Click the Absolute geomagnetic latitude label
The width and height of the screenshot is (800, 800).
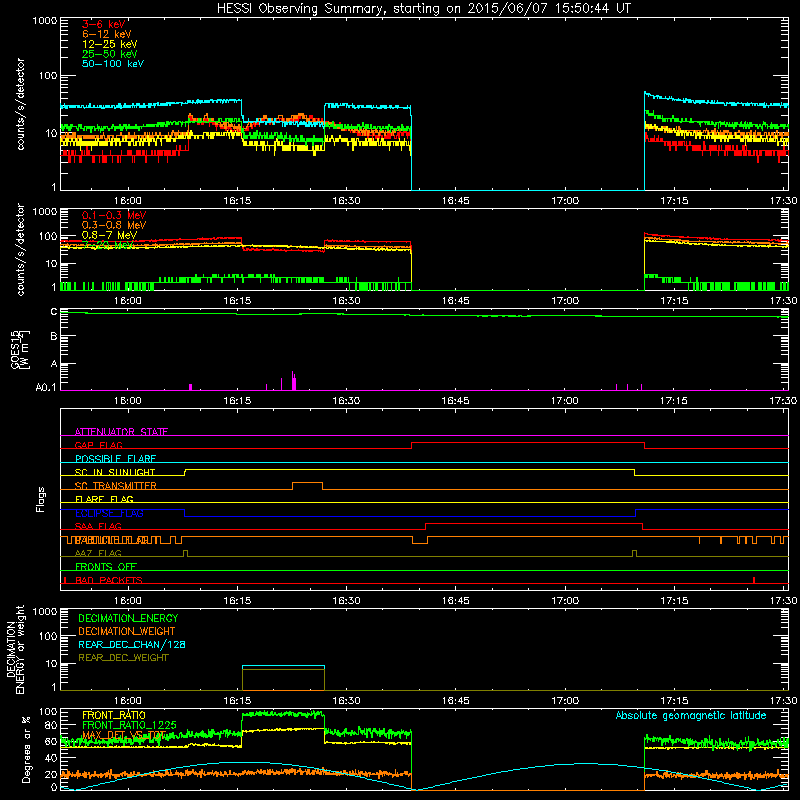tap(691, 715)
